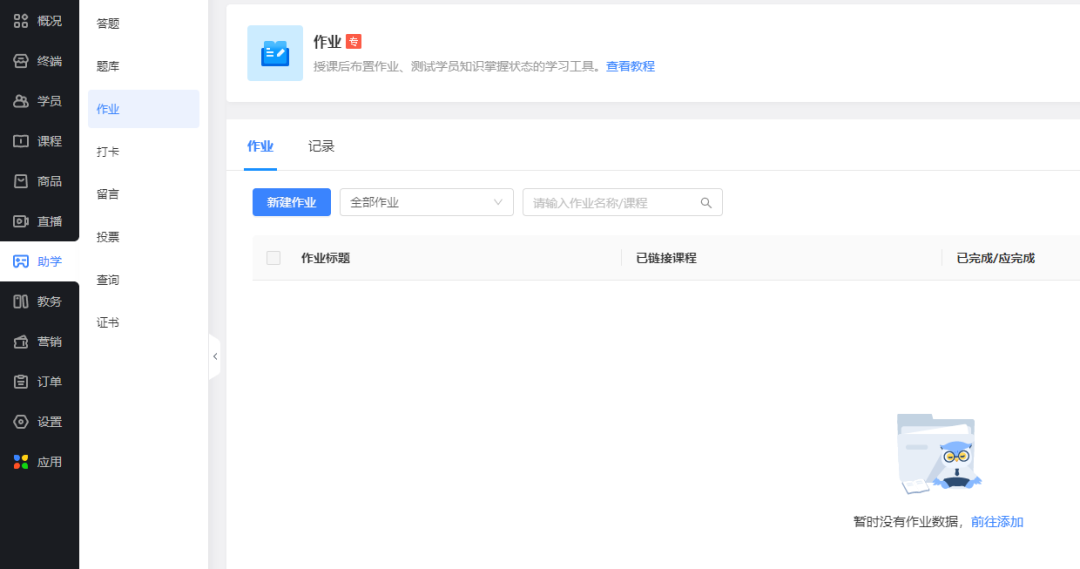
Task: Click the owl empty-state illustration
Action: 938,454
